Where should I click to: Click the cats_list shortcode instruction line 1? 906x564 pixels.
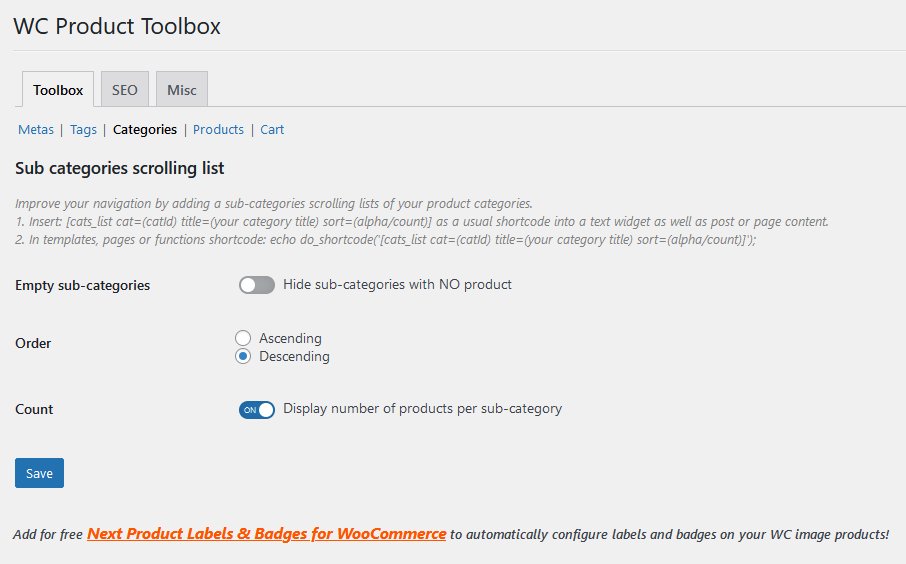(422, 221)
